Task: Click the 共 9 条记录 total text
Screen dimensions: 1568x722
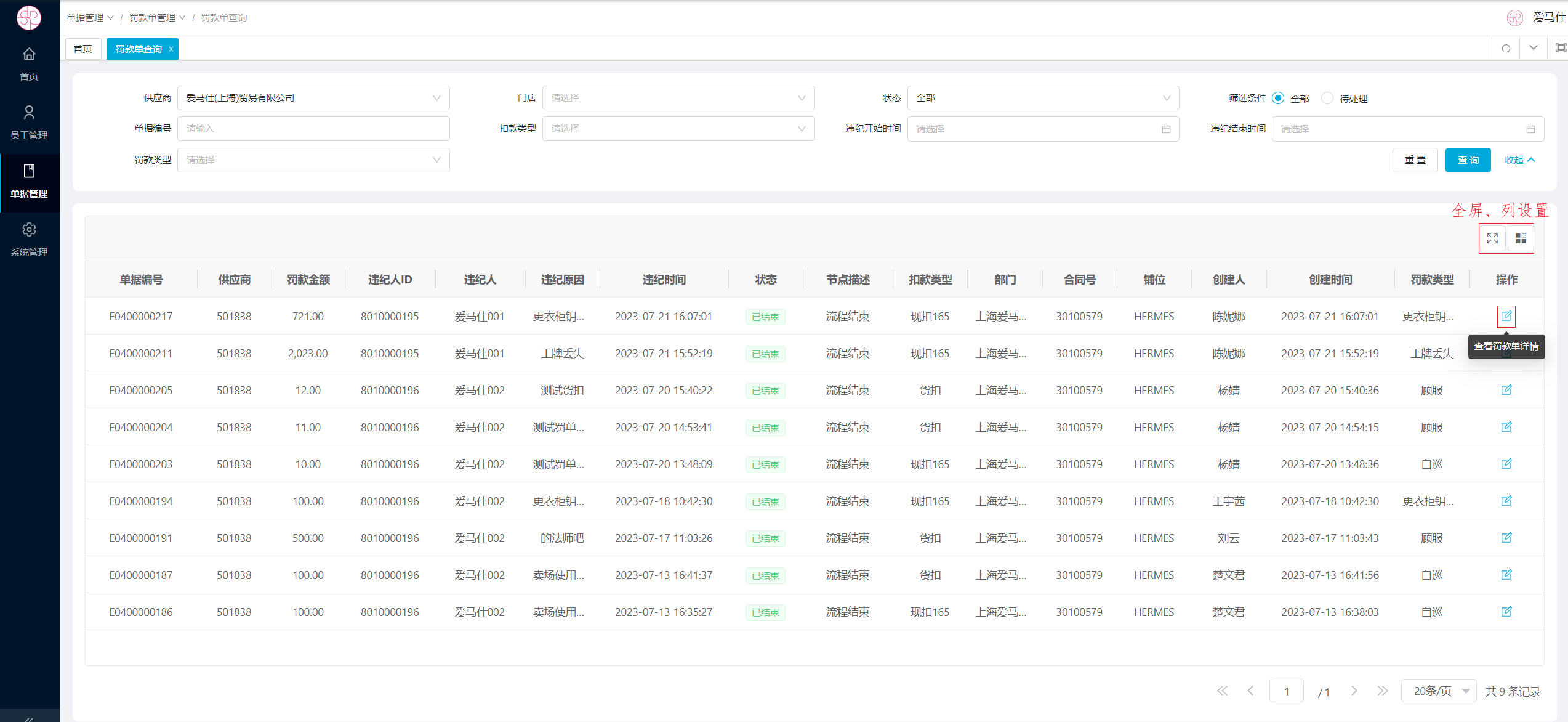Action: click(1513, 691)
